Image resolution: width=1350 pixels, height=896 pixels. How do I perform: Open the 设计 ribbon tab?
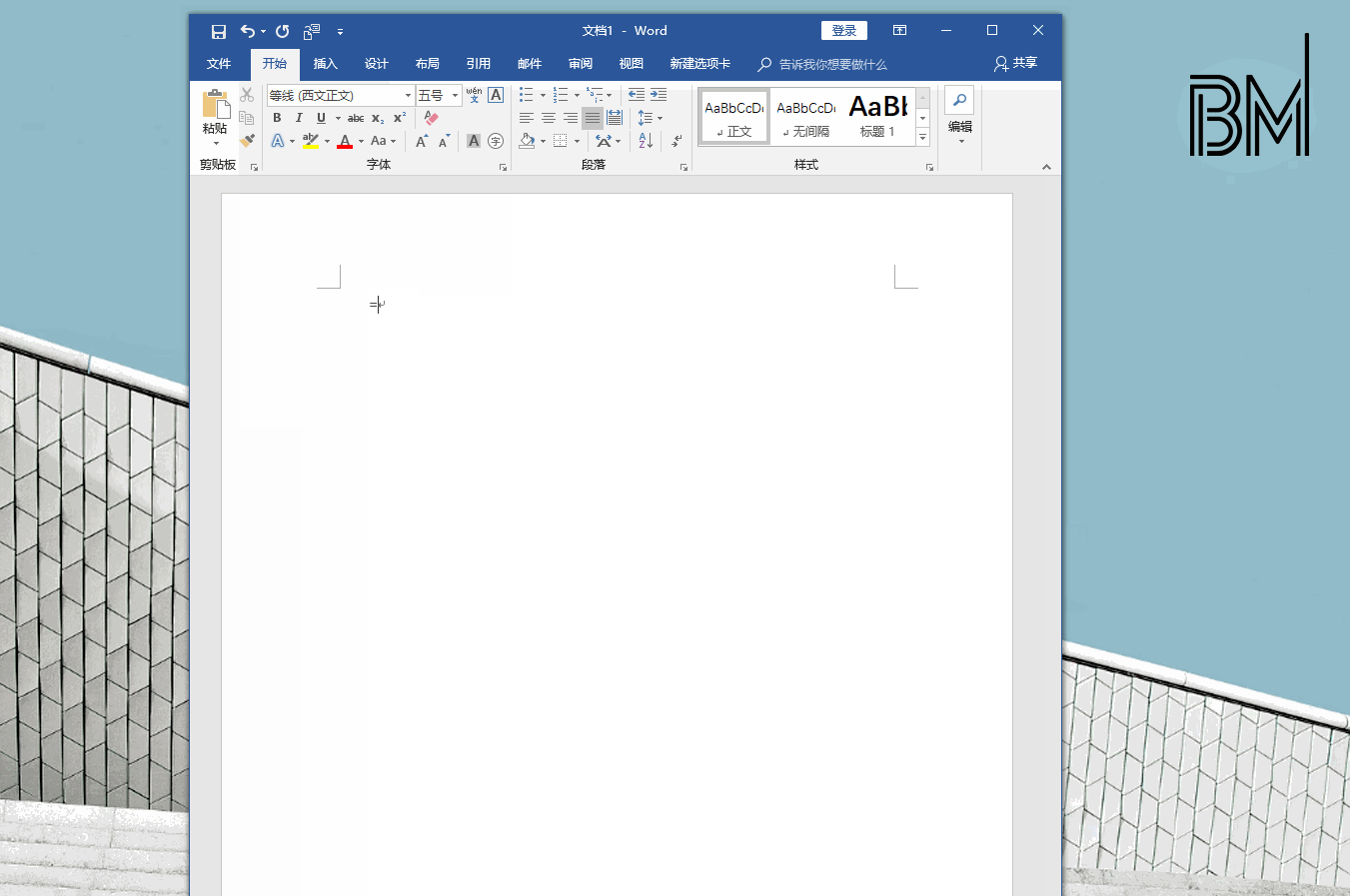click(x=376, y=63)
